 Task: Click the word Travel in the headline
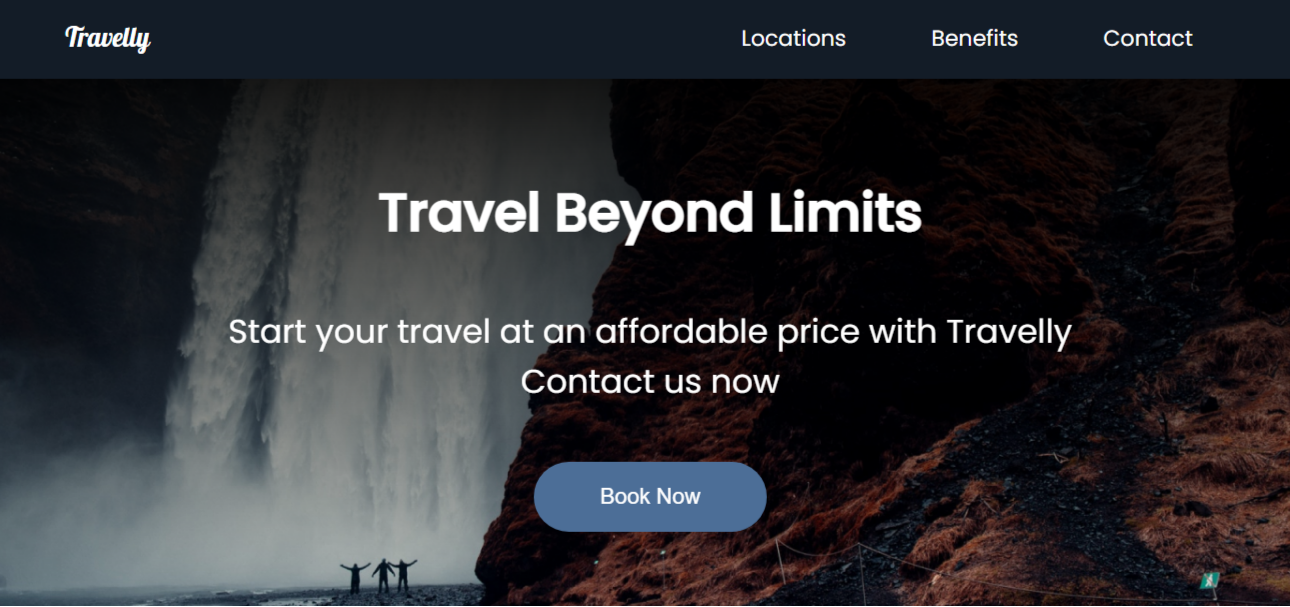coord(459,212)
